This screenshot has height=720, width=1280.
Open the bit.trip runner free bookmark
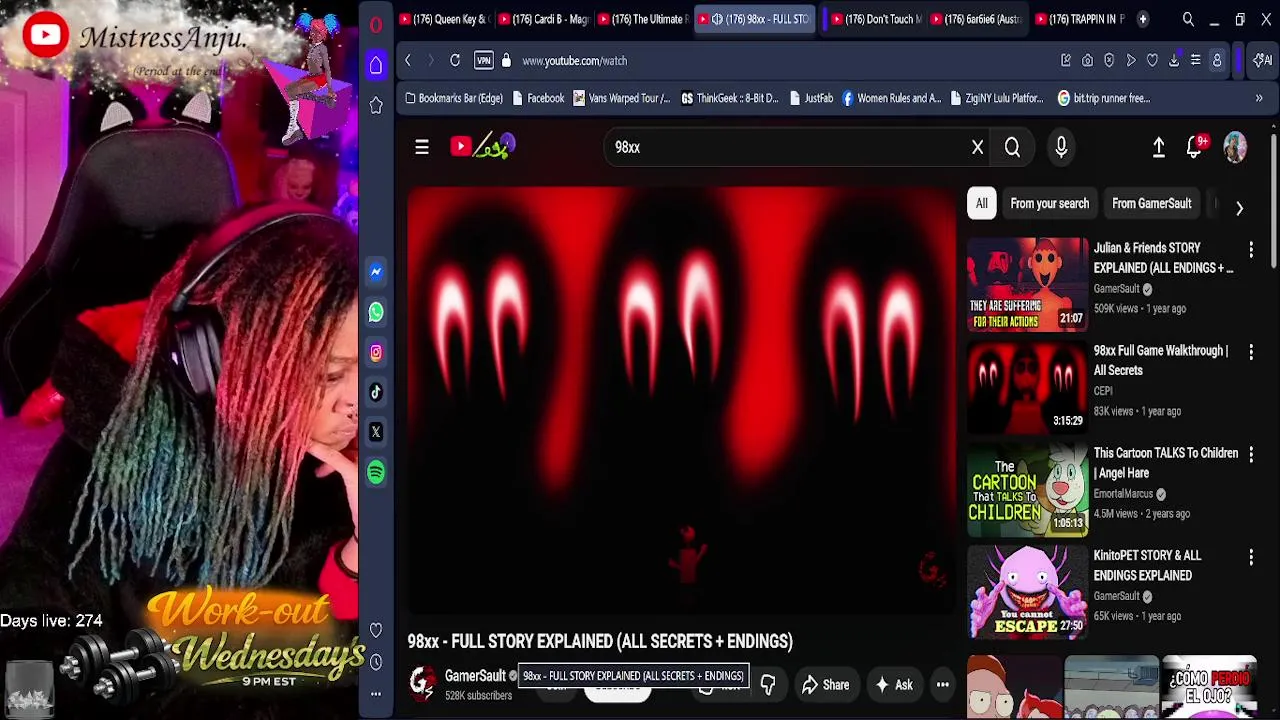click(1103, 98)
